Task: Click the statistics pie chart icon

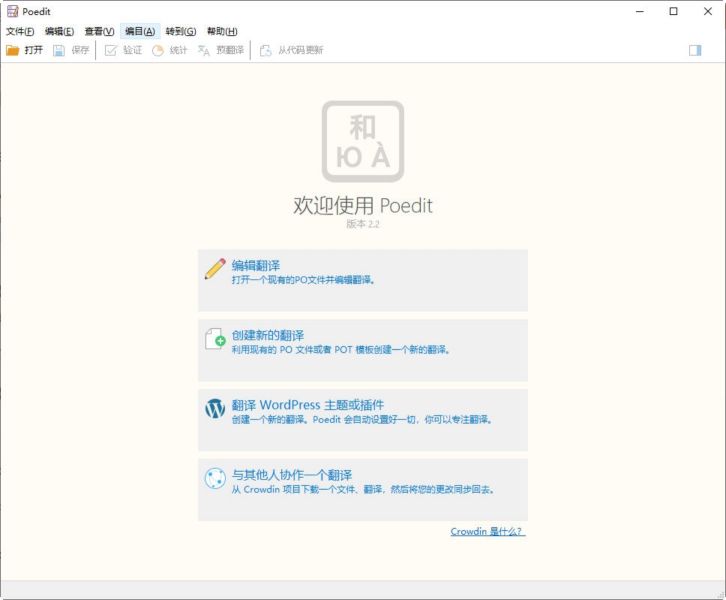Action: pos(158,50)
